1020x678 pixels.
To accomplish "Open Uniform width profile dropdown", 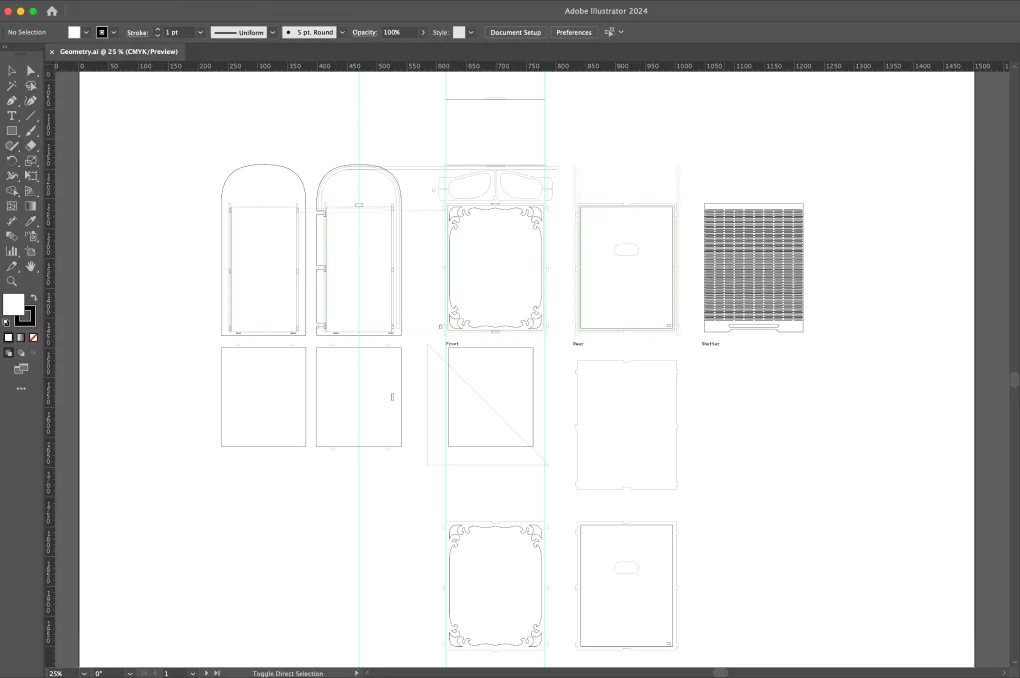I will click(x=273, y=32).
